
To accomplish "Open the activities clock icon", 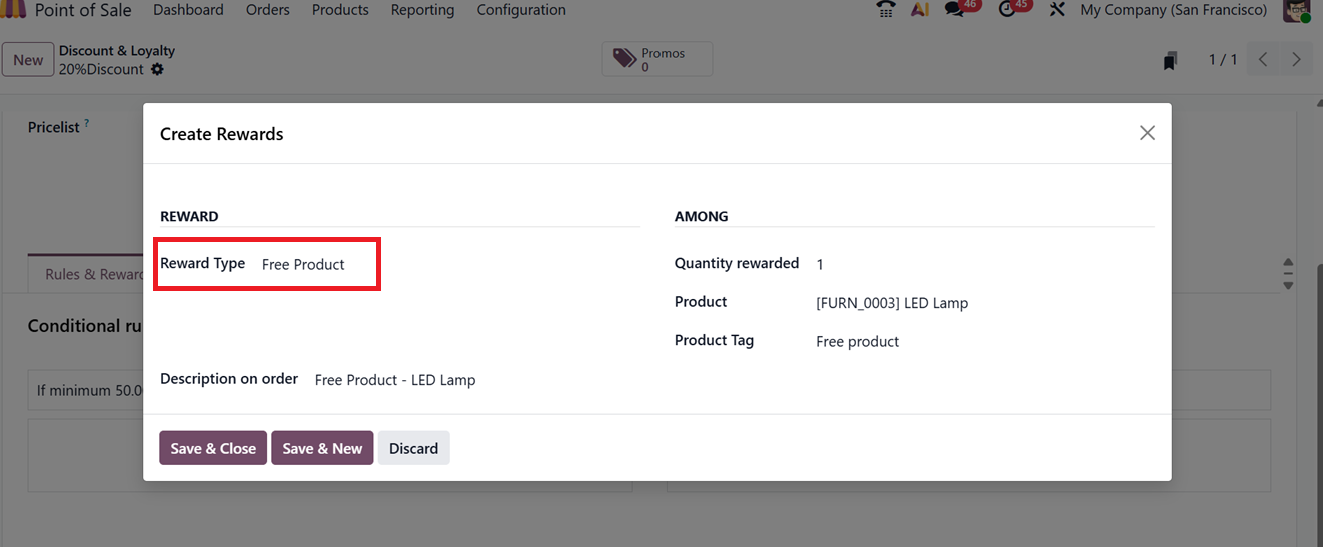I will pos(1008,10).
